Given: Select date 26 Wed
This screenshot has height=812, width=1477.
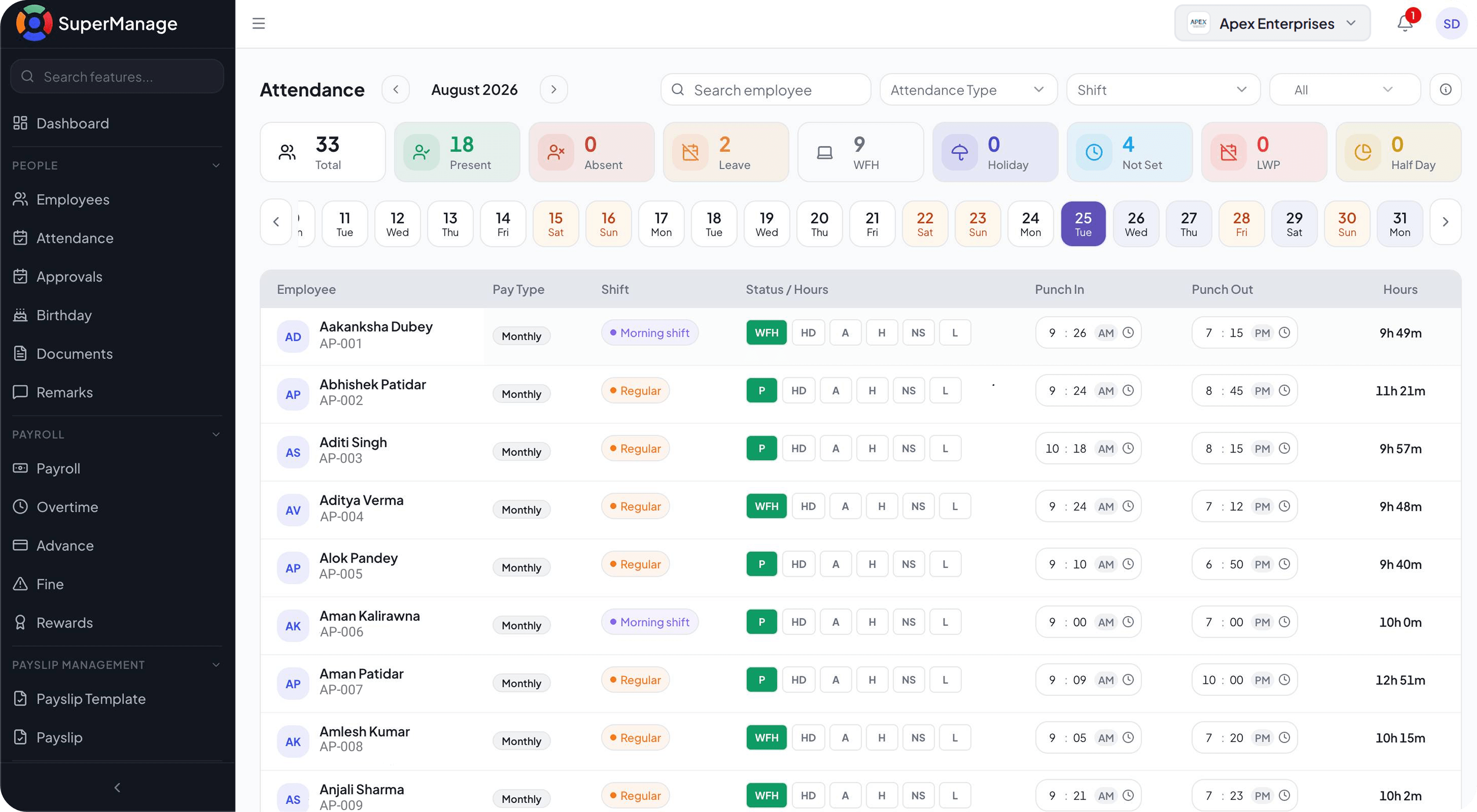Looking at the screenshot, I should [1136, 224].
